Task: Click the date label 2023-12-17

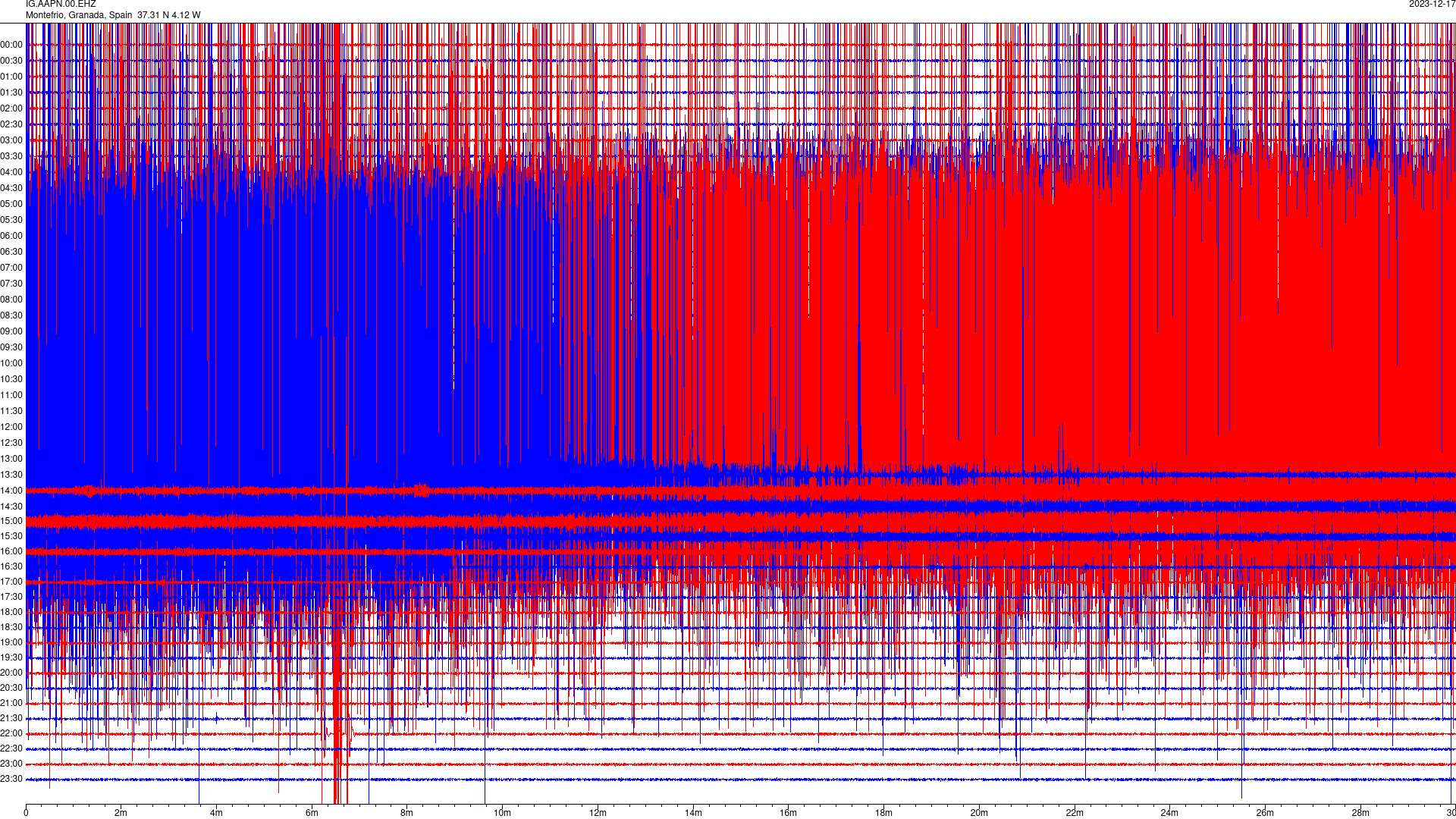Action: pyautogui.click(x=1432, y=4)
